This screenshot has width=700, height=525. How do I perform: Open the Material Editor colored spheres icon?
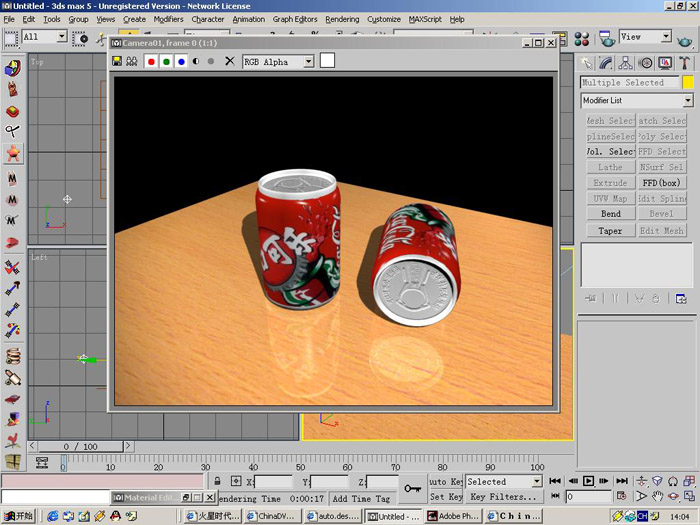pyautogui.click(x=582, y=39)
